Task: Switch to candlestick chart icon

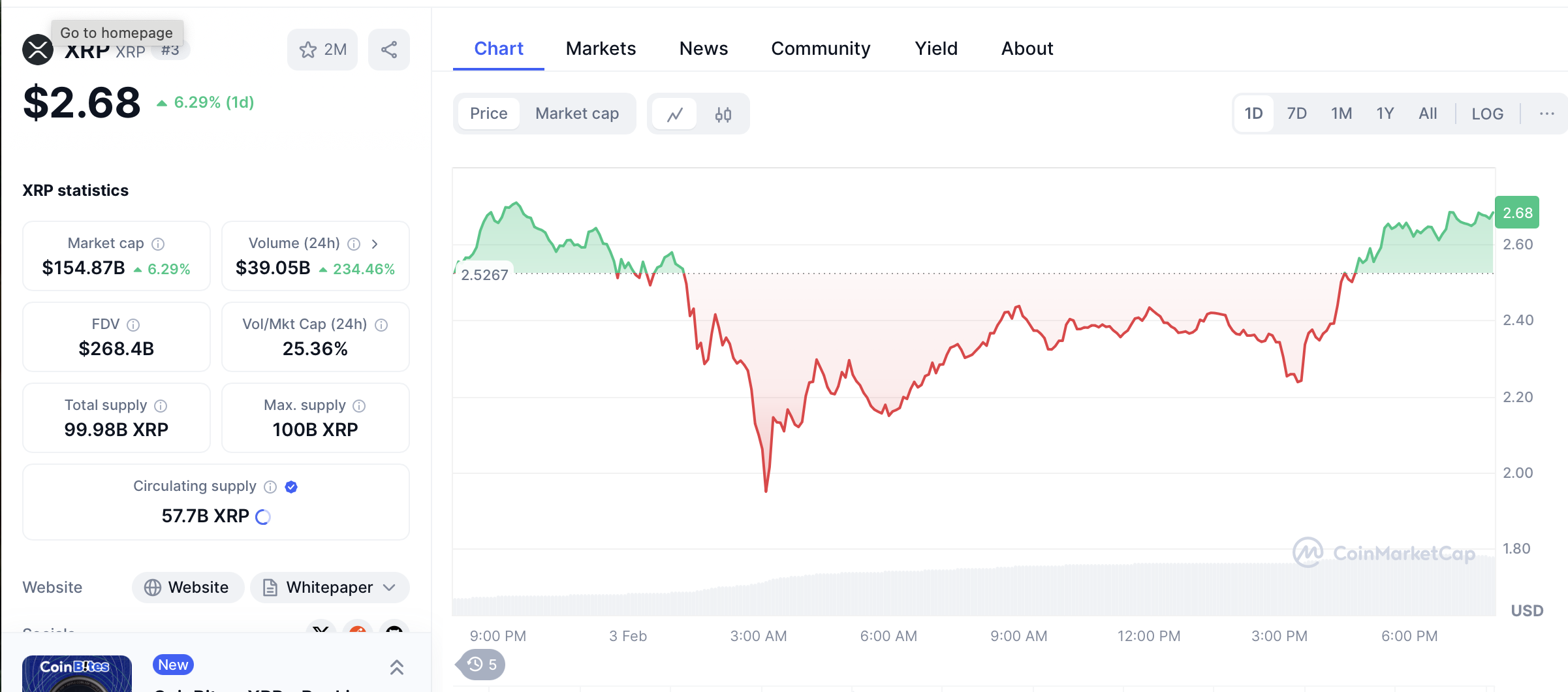Action: point(723,114)
